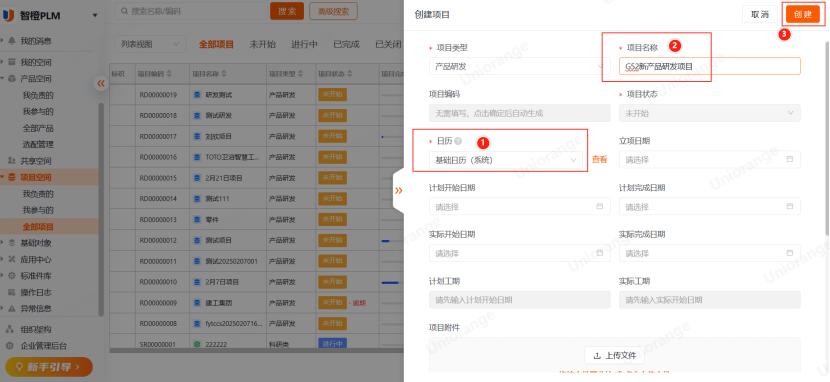Switch to the 已完成 tab
The height and width of the screenshot is (382, 830).
(x=347, y=44)
